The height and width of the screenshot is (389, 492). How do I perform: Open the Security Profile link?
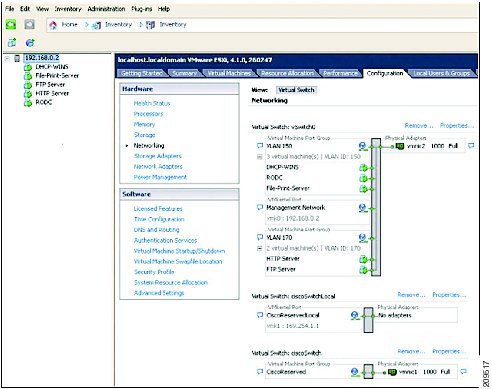[154, 272]
